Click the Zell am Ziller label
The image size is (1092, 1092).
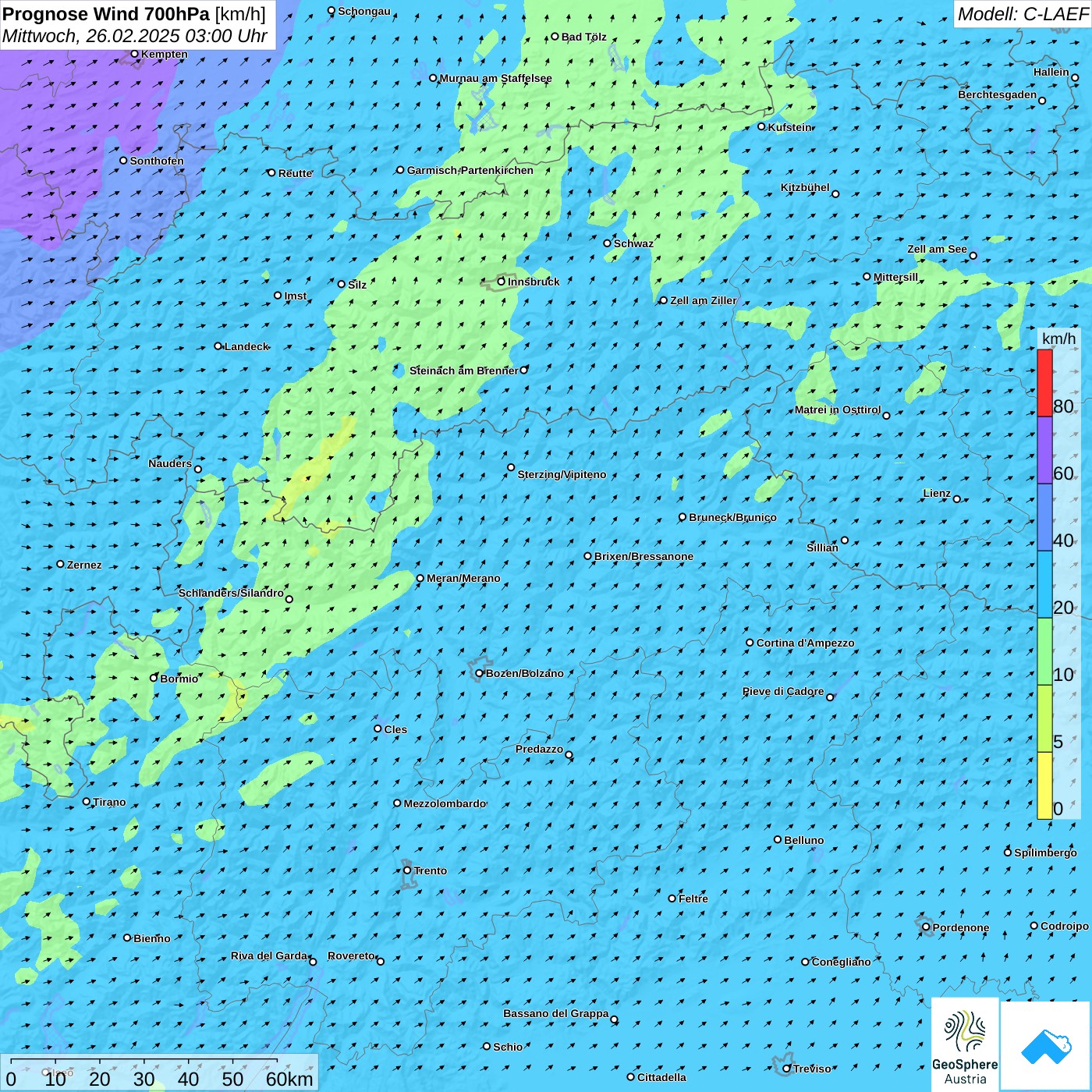click(x=704, y=300)
